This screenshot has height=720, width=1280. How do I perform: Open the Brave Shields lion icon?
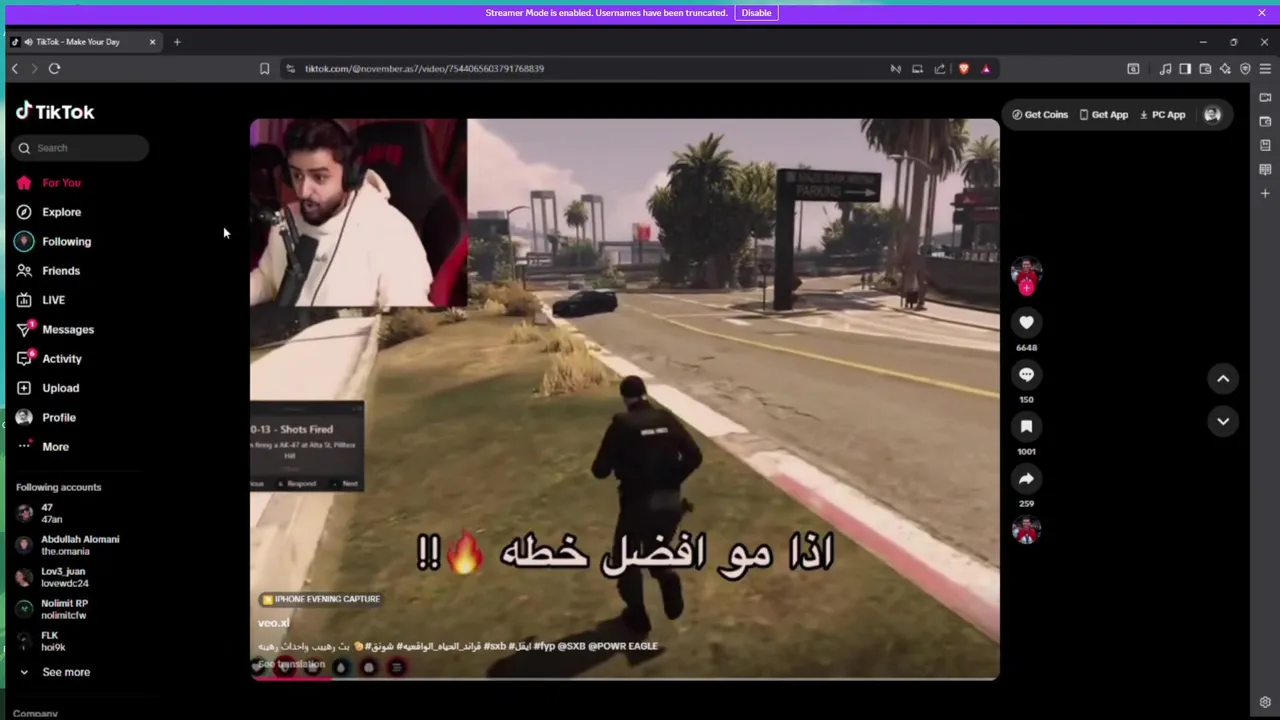964,69
